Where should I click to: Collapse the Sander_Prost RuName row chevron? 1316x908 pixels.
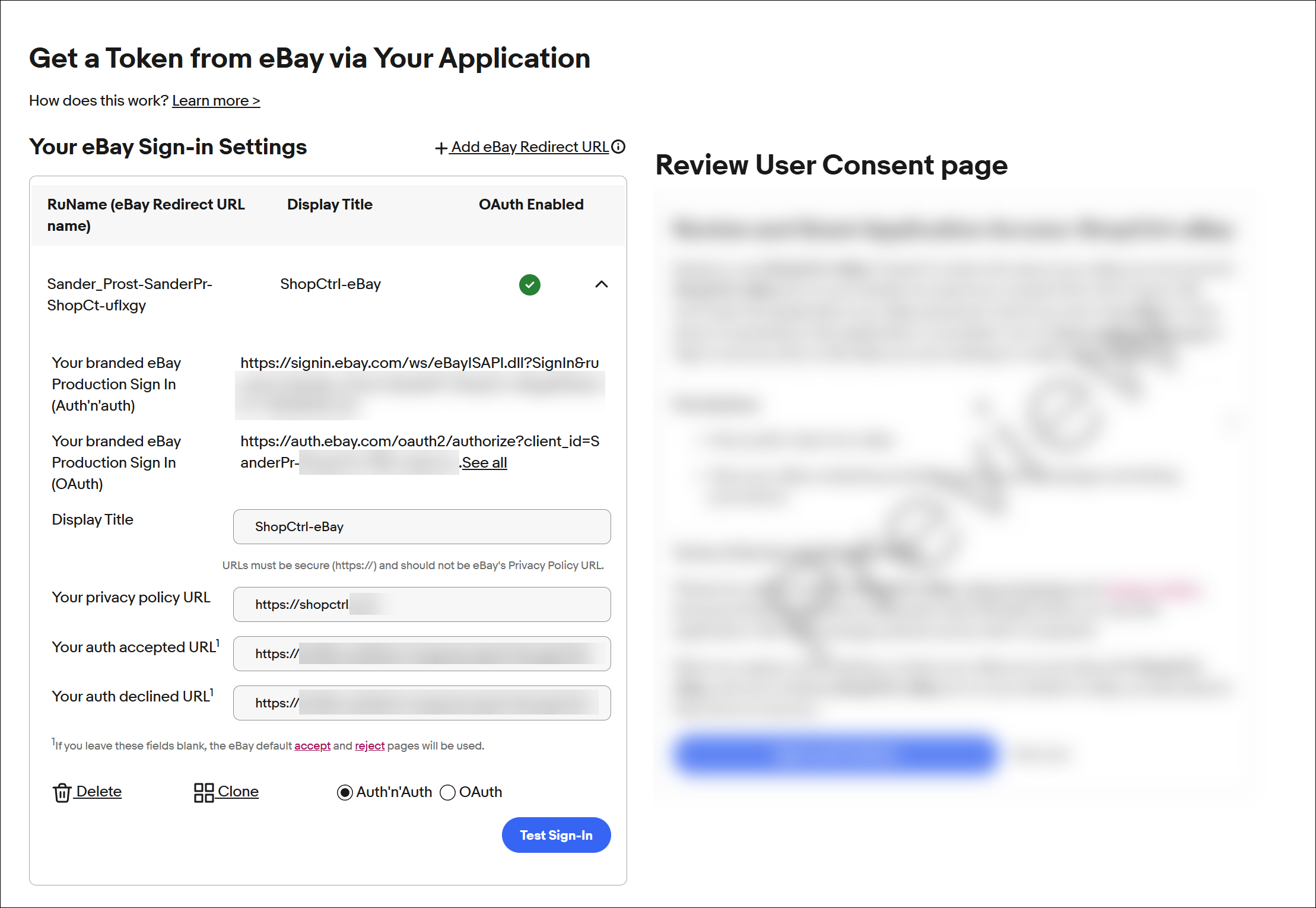click(602, 284)
